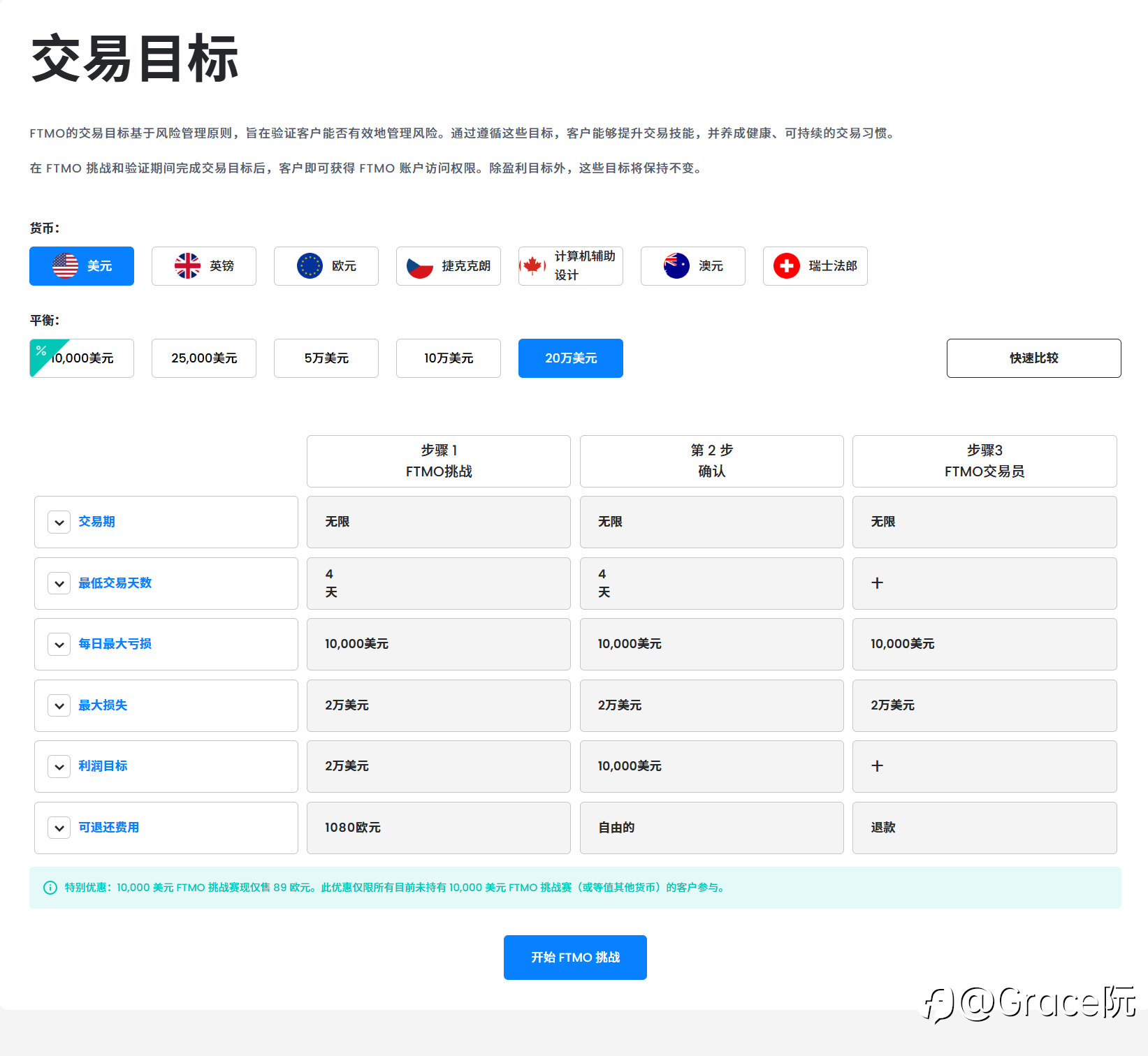Image resolution: width=1148 pixels, height=1056 pixels.
Task: Choose the 10,000美元 balance option
Action: (x=82, y=358)
